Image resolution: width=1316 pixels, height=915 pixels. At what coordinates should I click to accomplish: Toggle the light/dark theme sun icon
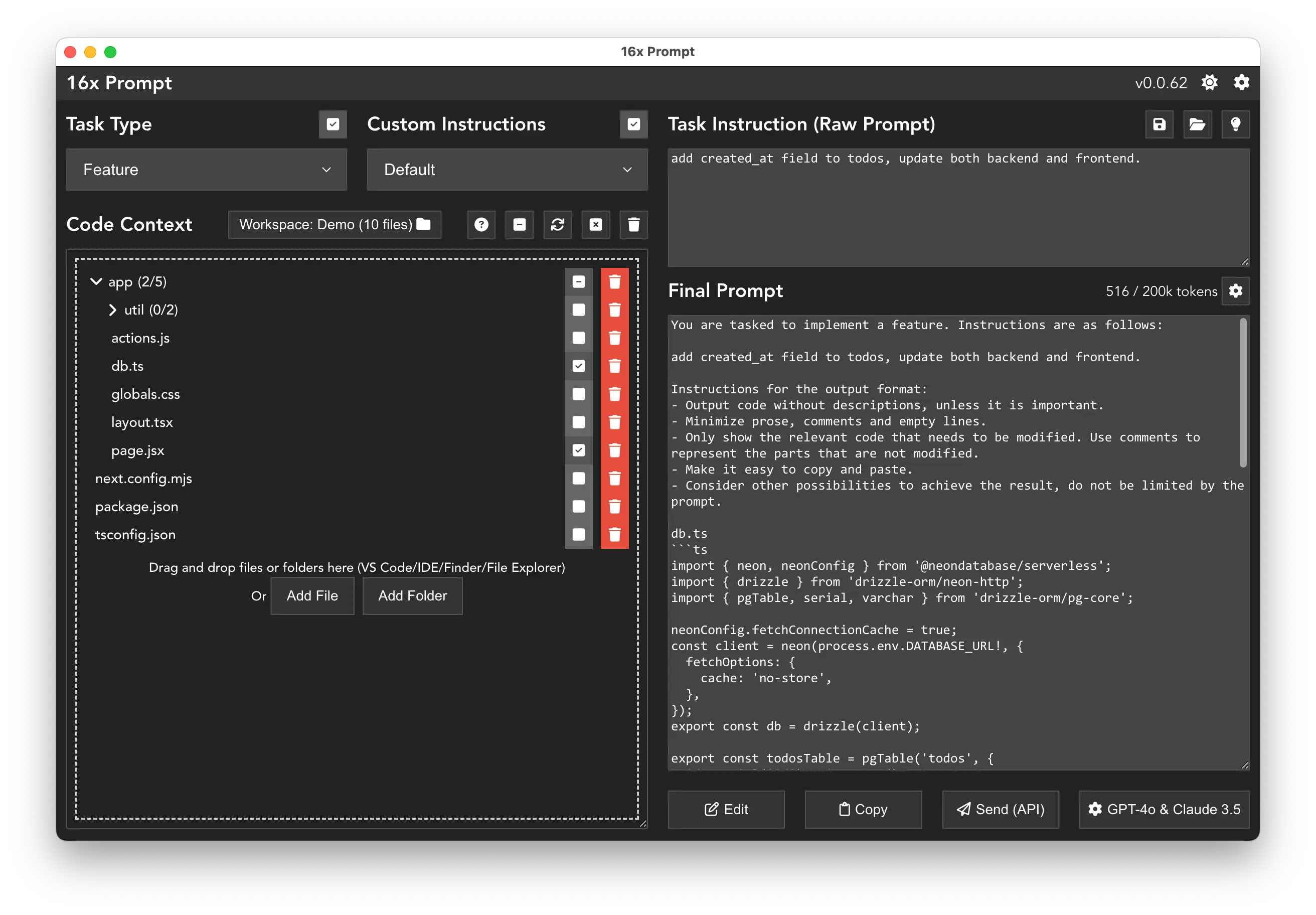[x=1209, y=83]
